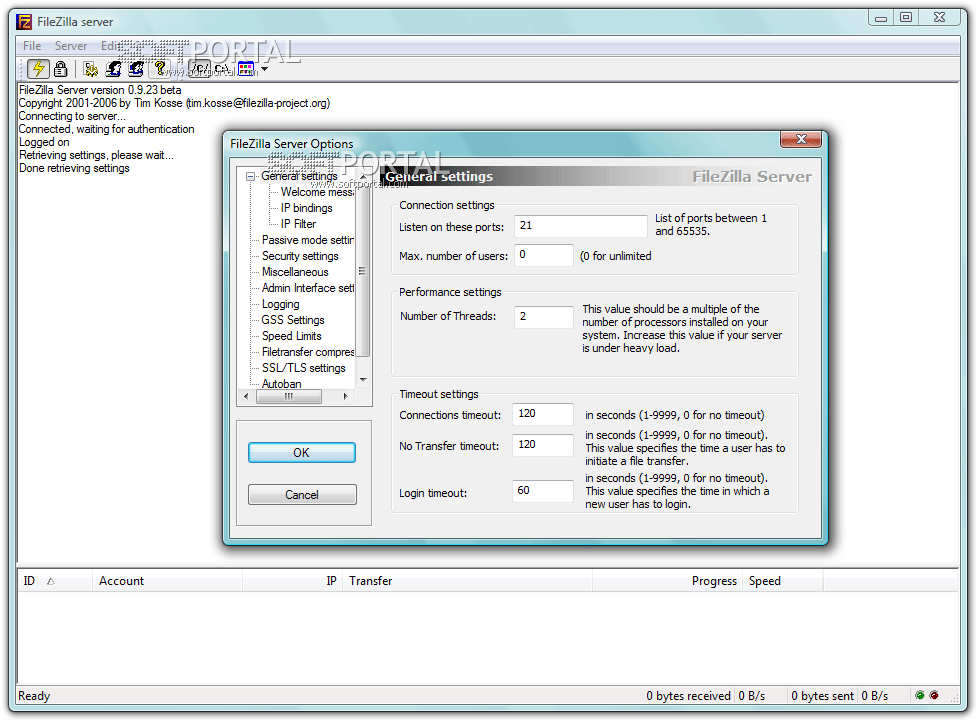Sort by the Account column header
The width and height of the screenshot is (978, 724).
pos(167,581)
